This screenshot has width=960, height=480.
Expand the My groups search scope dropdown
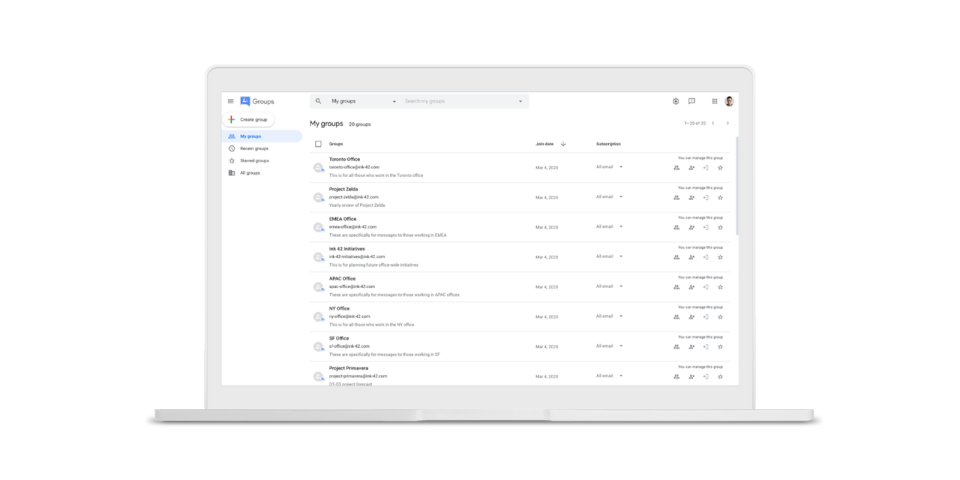[x=394, y=101]
